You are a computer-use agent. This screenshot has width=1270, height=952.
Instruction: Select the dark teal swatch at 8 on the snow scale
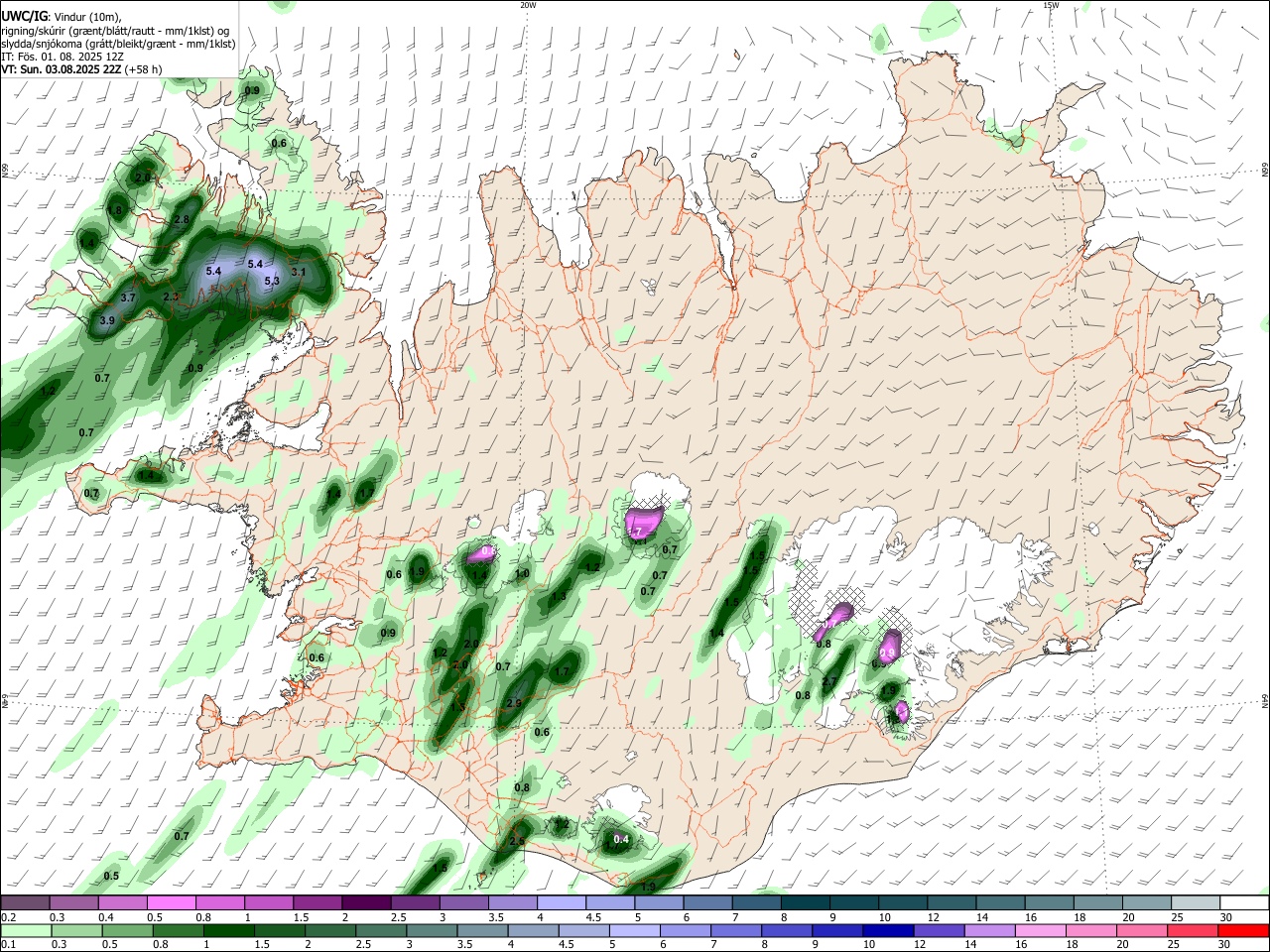[806, 902]
